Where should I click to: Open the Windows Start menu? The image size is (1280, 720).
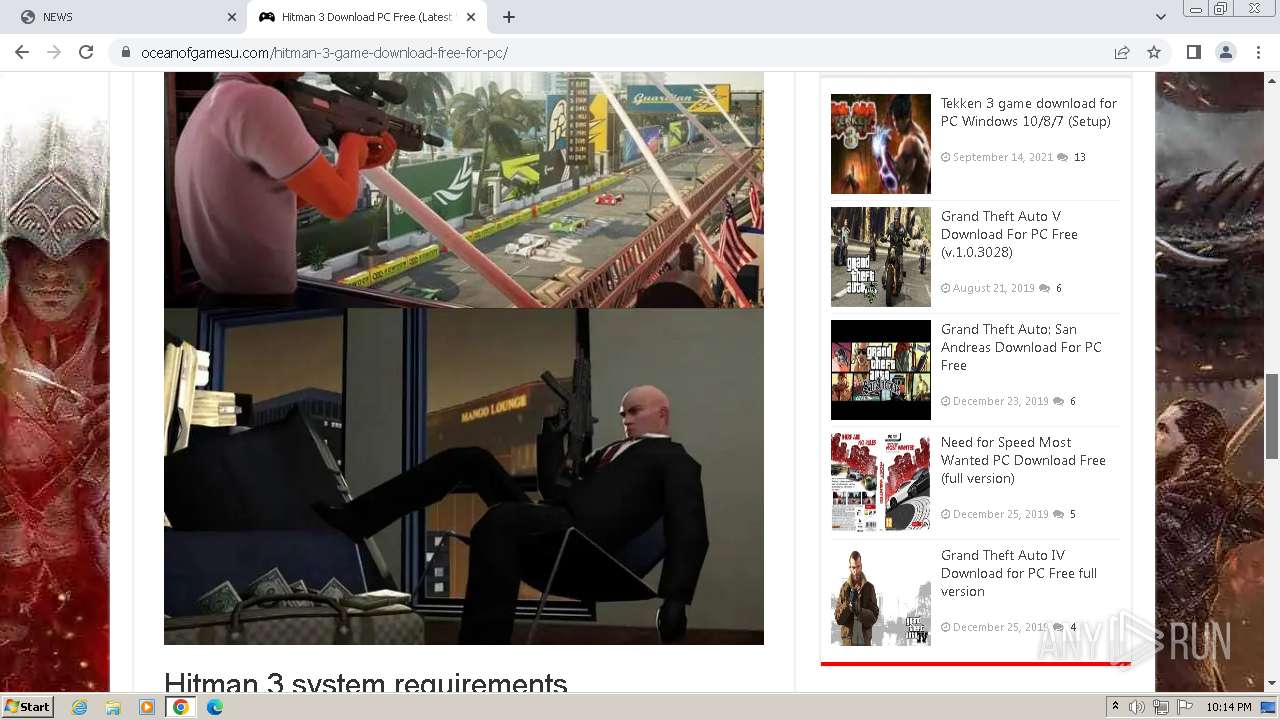[x=28, y=707]
